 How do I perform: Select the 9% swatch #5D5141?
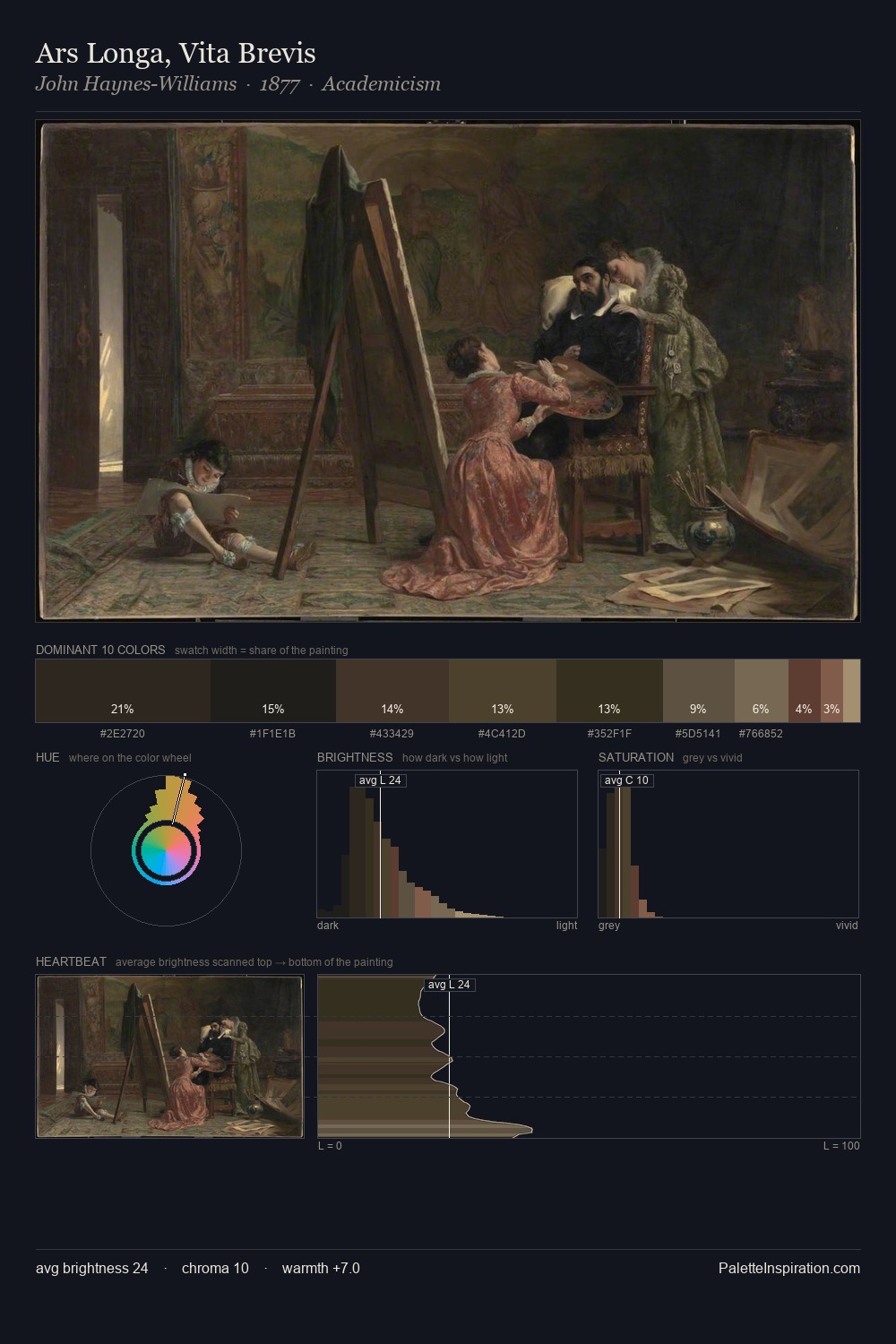pos(699,691)
